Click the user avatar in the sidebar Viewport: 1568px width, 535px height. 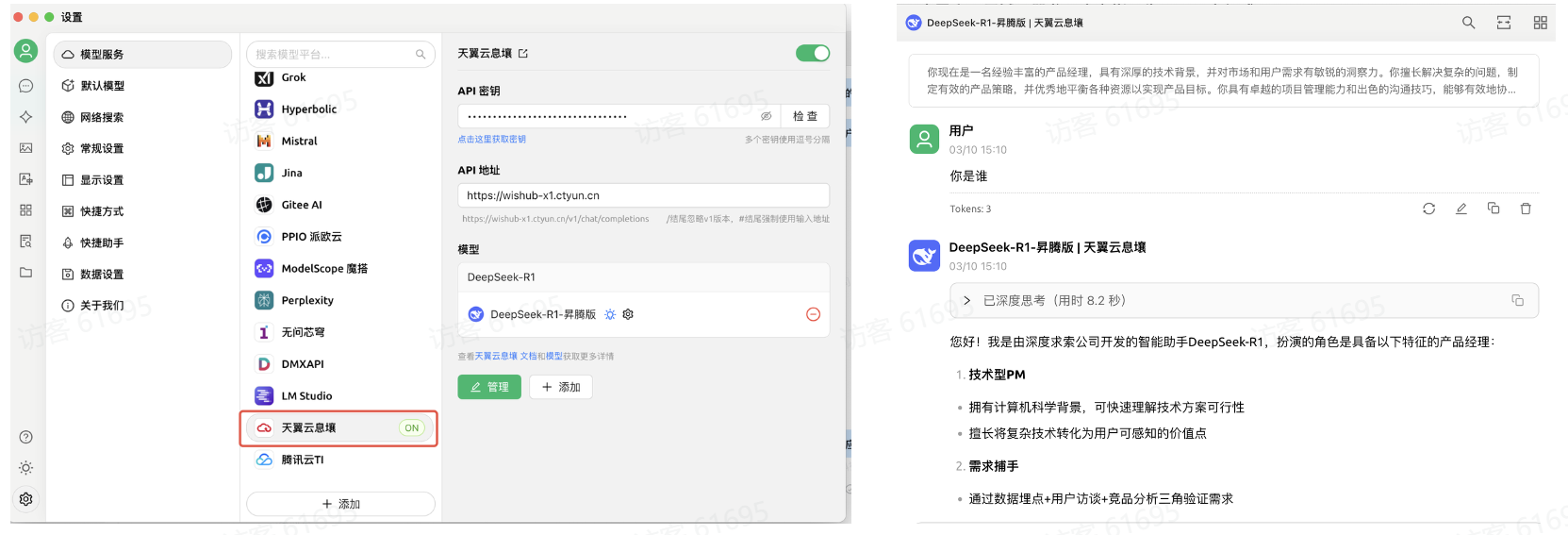tap(26, 51)
